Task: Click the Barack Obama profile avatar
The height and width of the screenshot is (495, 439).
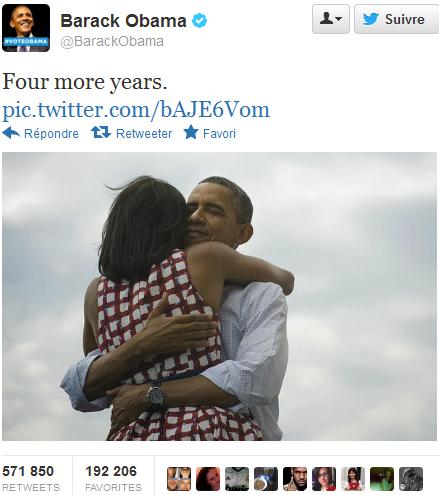Action: coord(26,28)
